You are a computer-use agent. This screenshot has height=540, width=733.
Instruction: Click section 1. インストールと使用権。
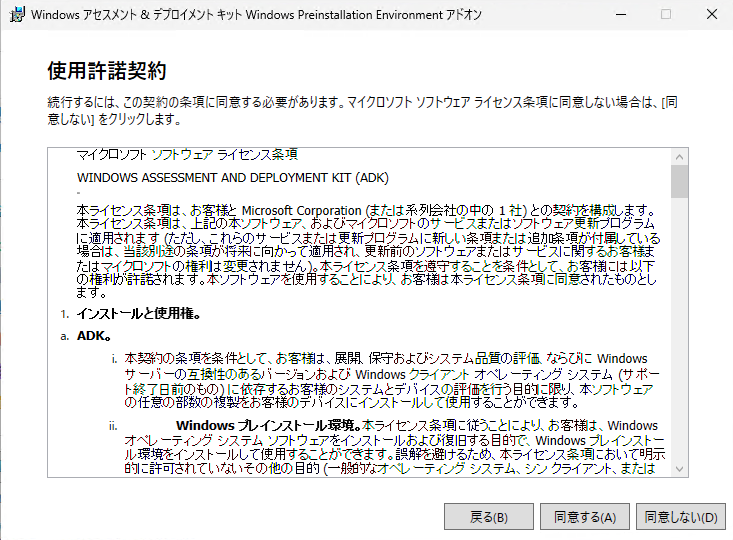[x=138, y=313]
